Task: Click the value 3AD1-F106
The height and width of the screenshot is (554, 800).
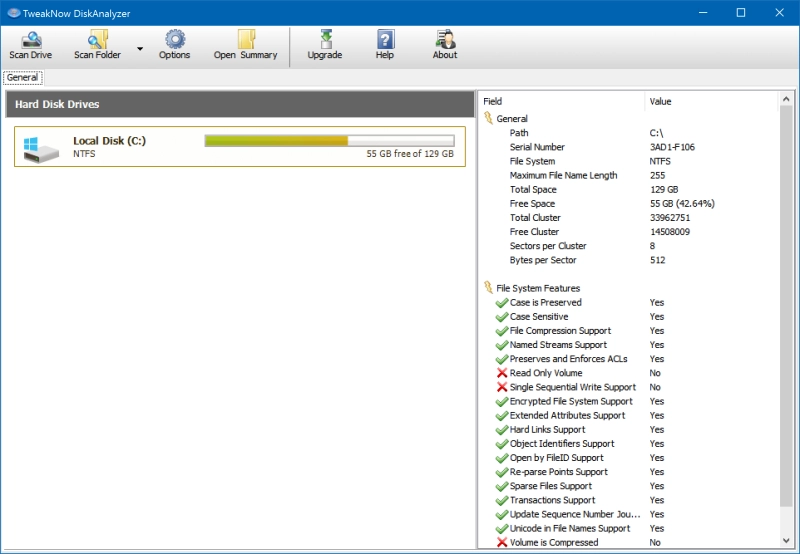Action: coord(672,147)
